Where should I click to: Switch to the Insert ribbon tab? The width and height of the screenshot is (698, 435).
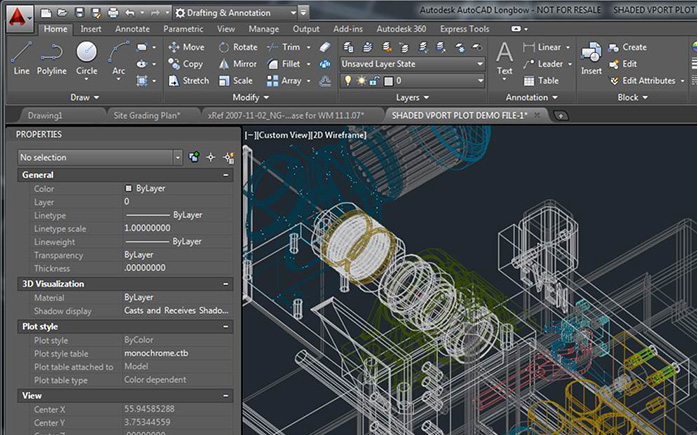point(91,29)
